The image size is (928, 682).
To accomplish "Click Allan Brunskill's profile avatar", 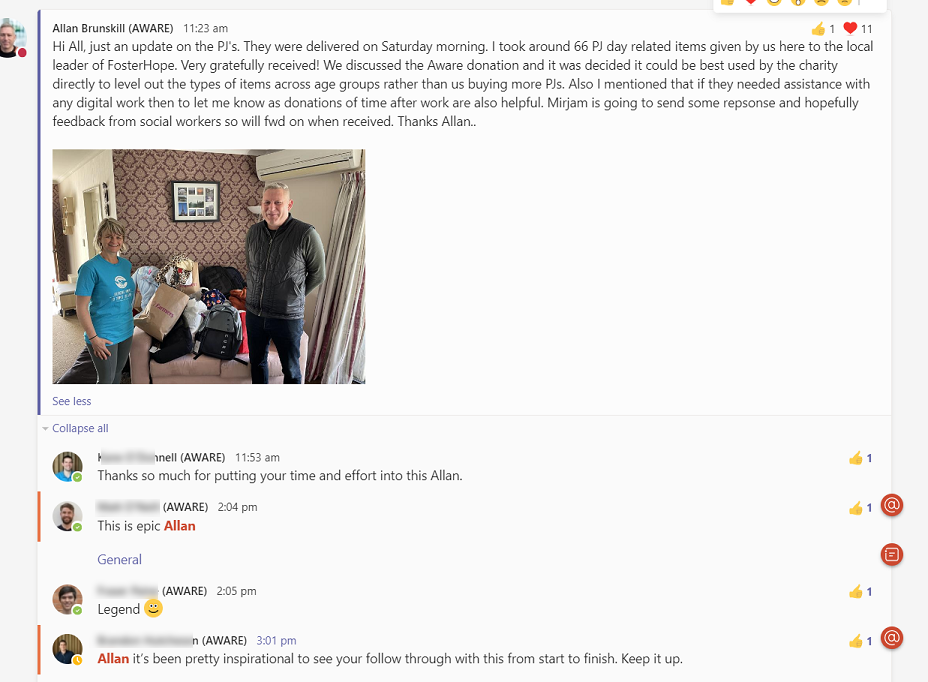I will (x=12, y=38).
